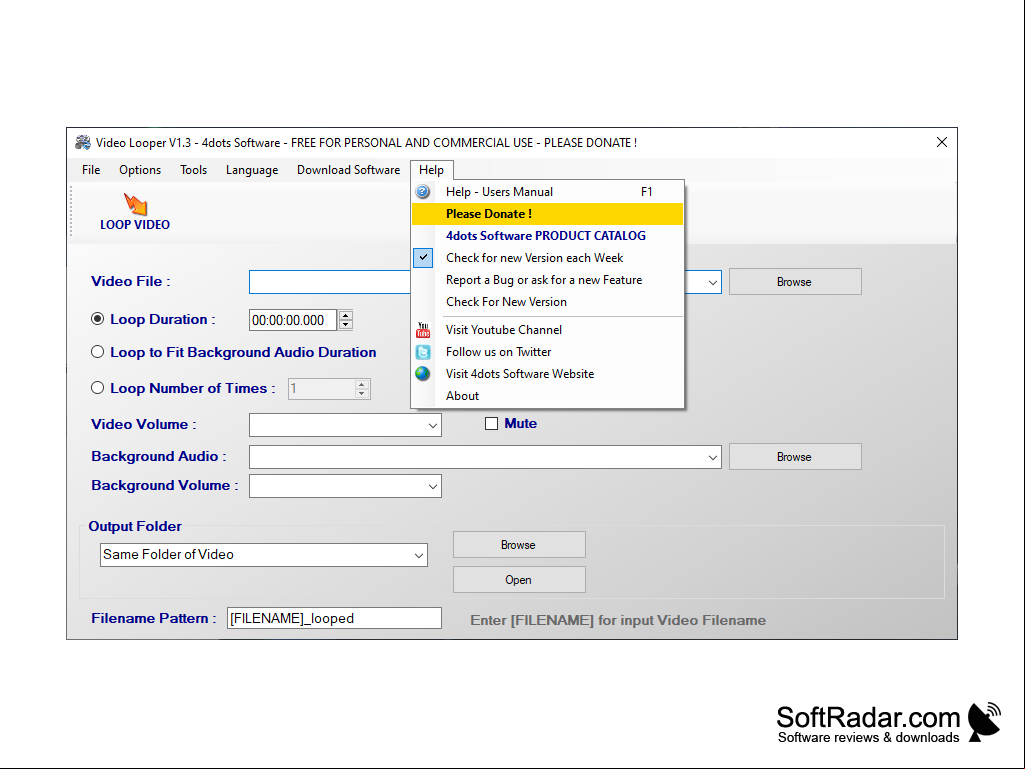Choose Visit 4dots Software Website
Screen dimensions: 1025x769
pos(548,374)
